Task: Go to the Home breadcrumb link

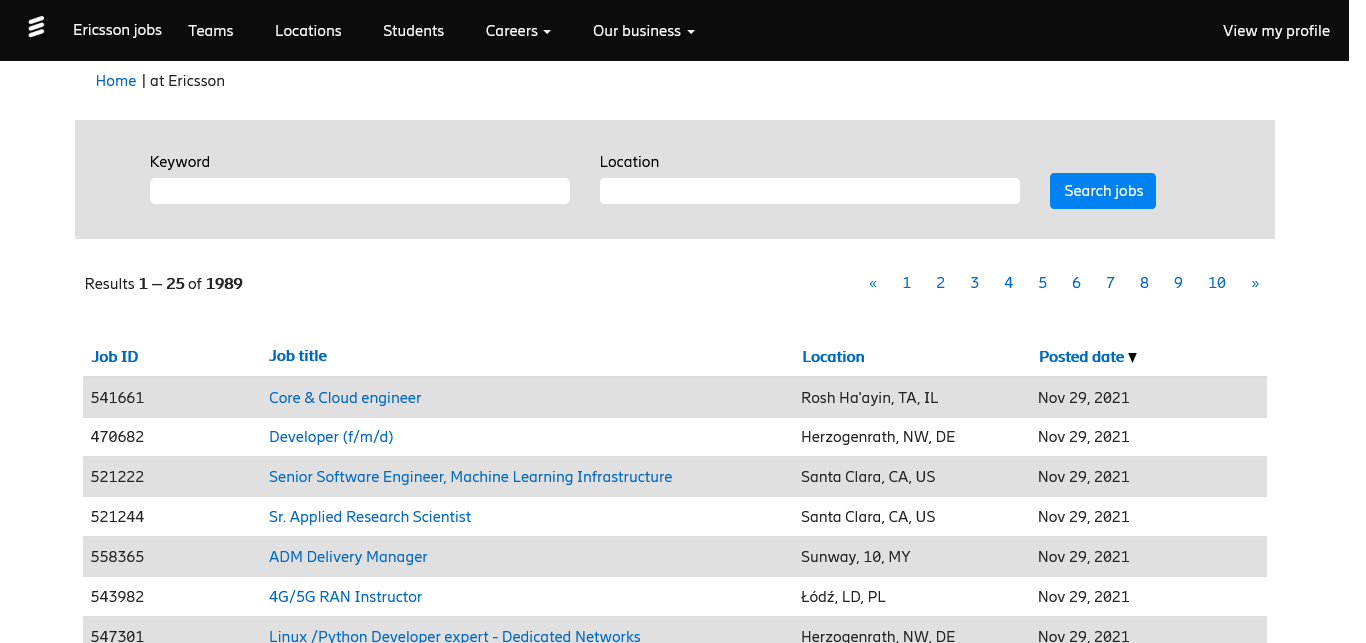Action: (116, 81)
